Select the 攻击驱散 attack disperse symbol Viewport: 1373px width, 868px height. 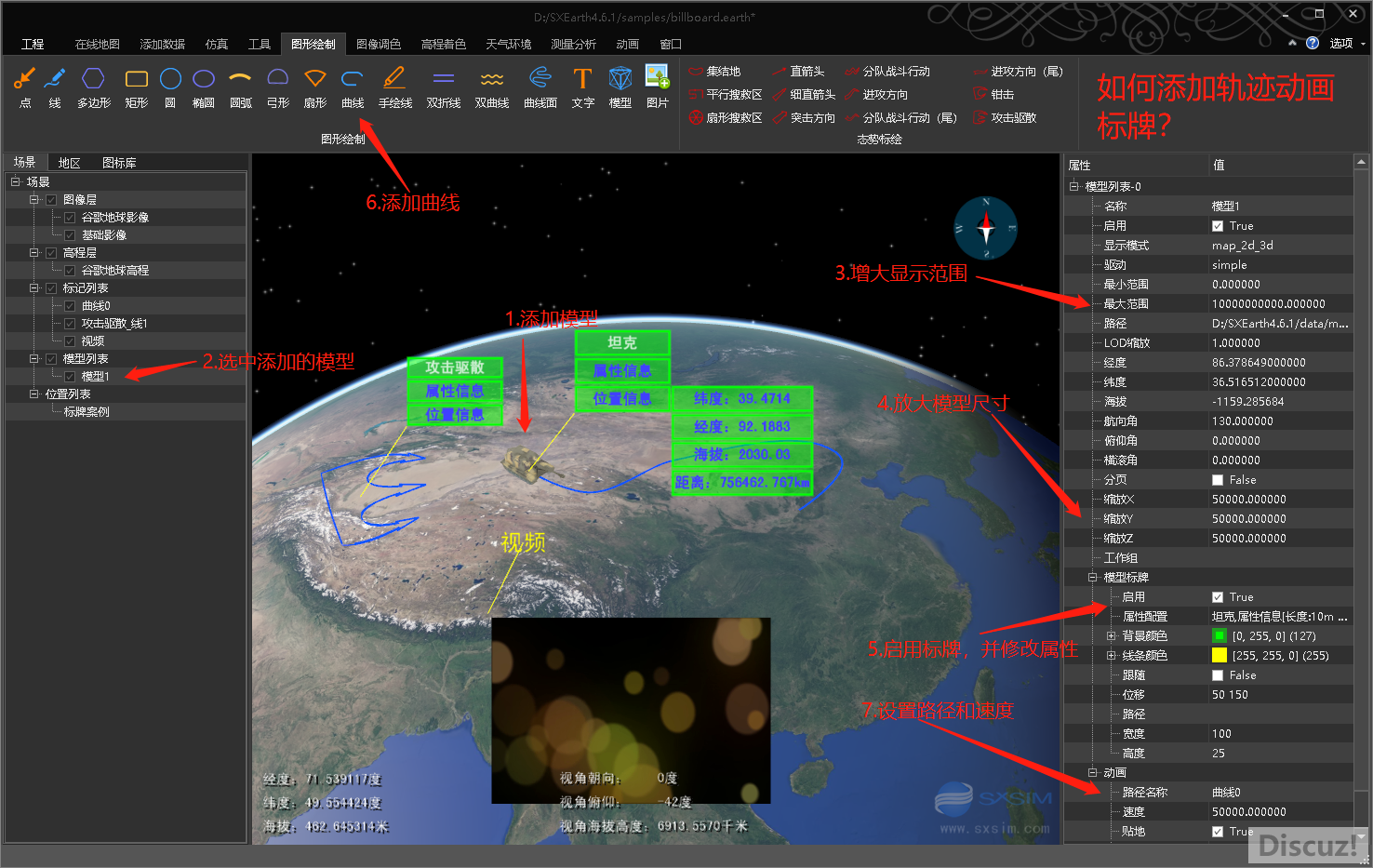pos(1005,118)
